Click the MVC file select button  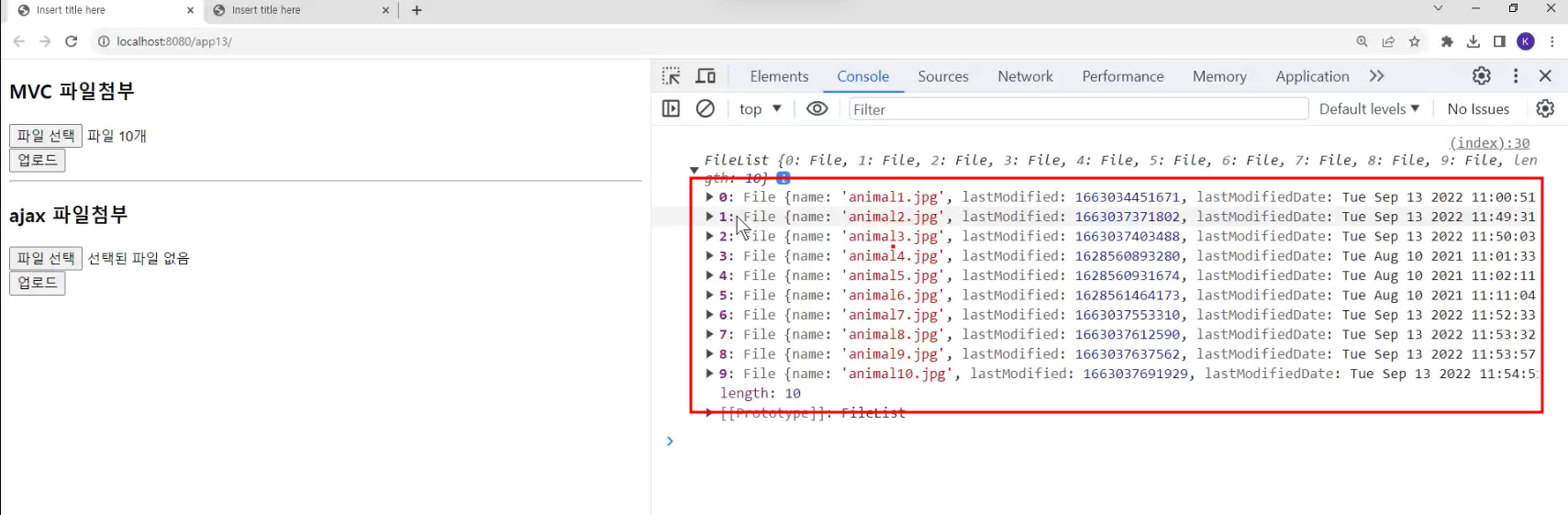tap(46, 136)
